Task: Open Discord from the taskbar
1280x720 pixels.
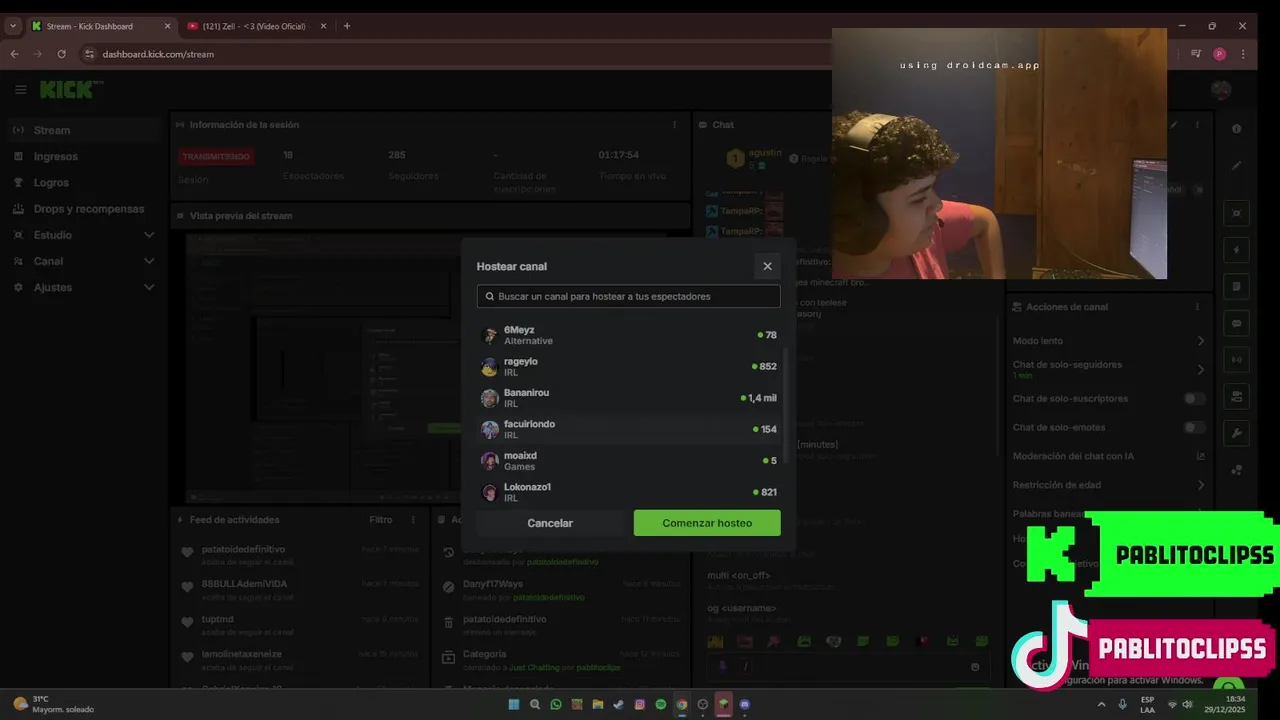Action: [744, 704]
